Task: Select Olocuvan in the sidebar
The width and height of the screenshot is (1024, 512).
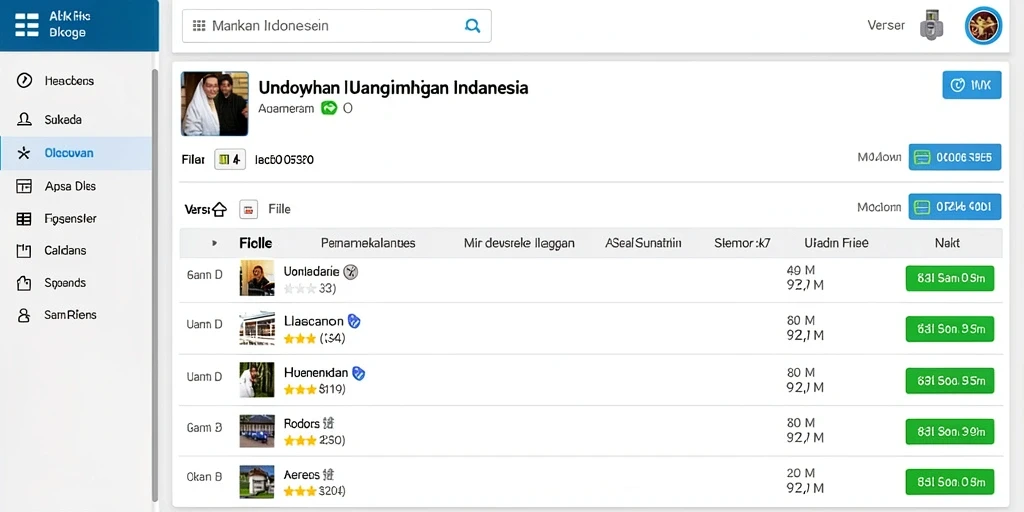Action: click(76, 153)
